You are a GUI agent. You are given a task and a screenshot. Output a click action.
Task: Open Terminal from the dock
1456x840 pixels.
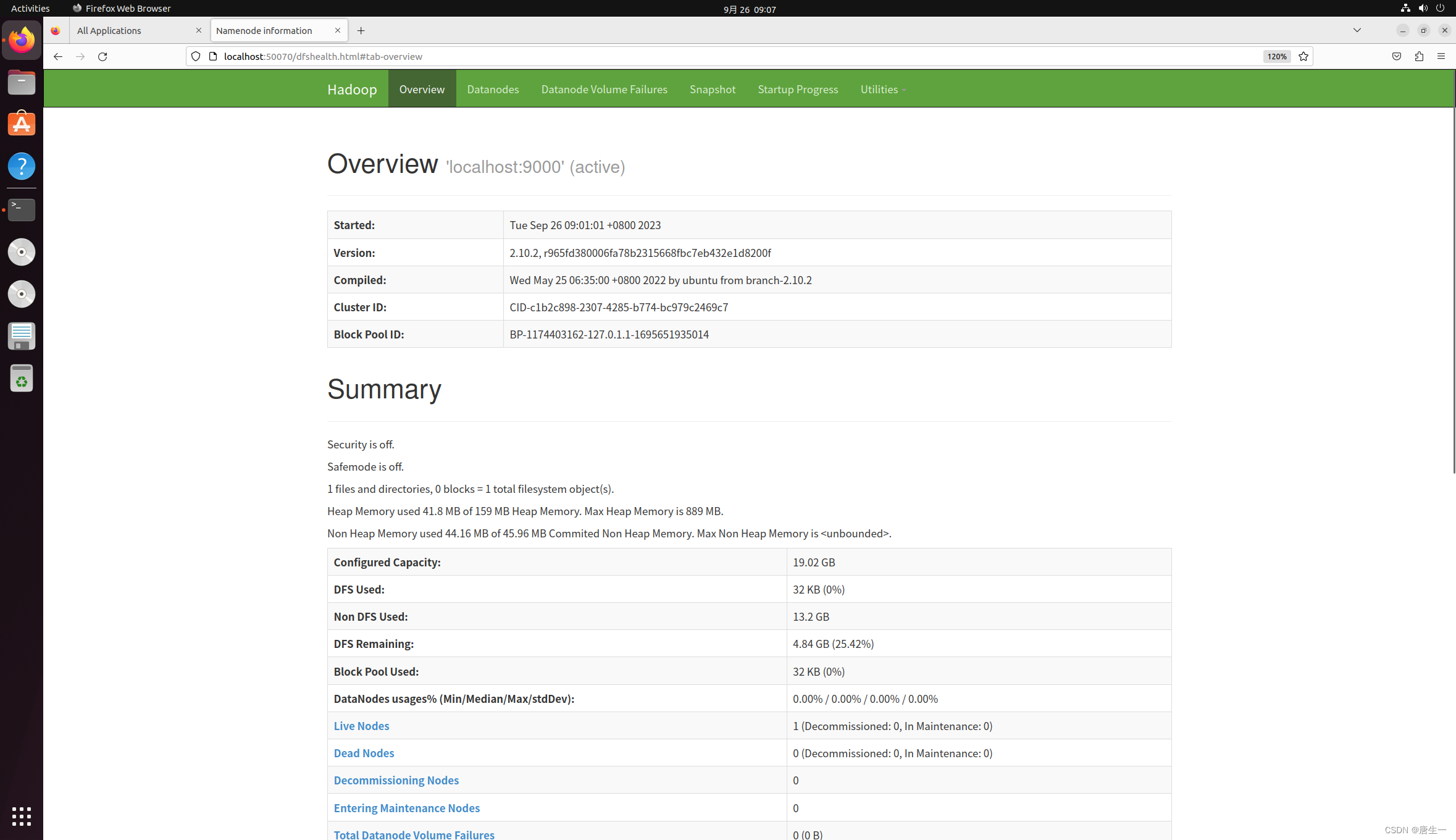(x=22, y=210)
